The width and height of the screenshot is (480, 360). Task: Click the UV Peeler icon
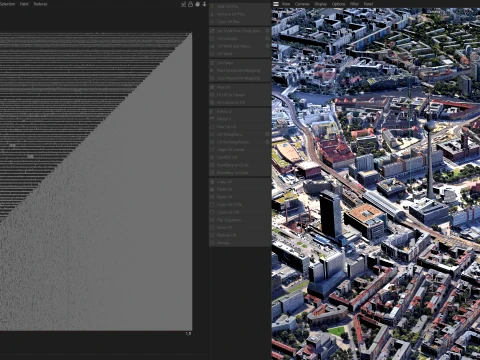pos(212,63)
